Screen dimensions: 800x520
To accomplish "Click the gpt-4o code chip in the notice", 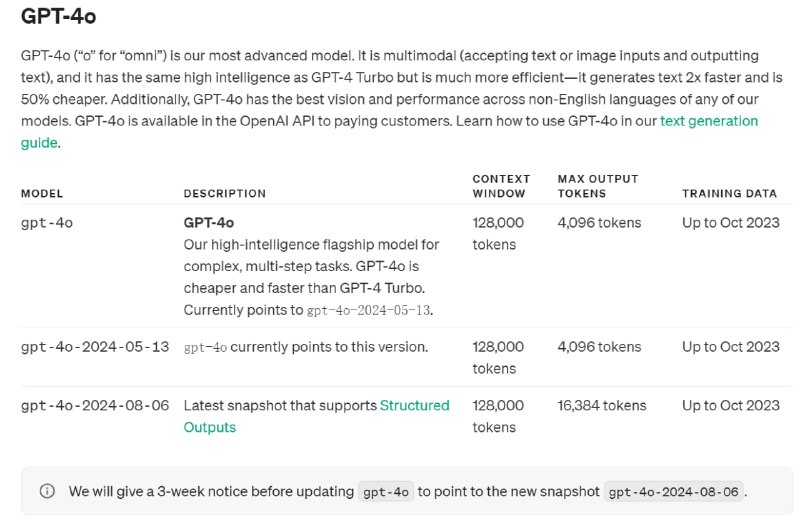I will pyautogui.click(x=385, y=492).
